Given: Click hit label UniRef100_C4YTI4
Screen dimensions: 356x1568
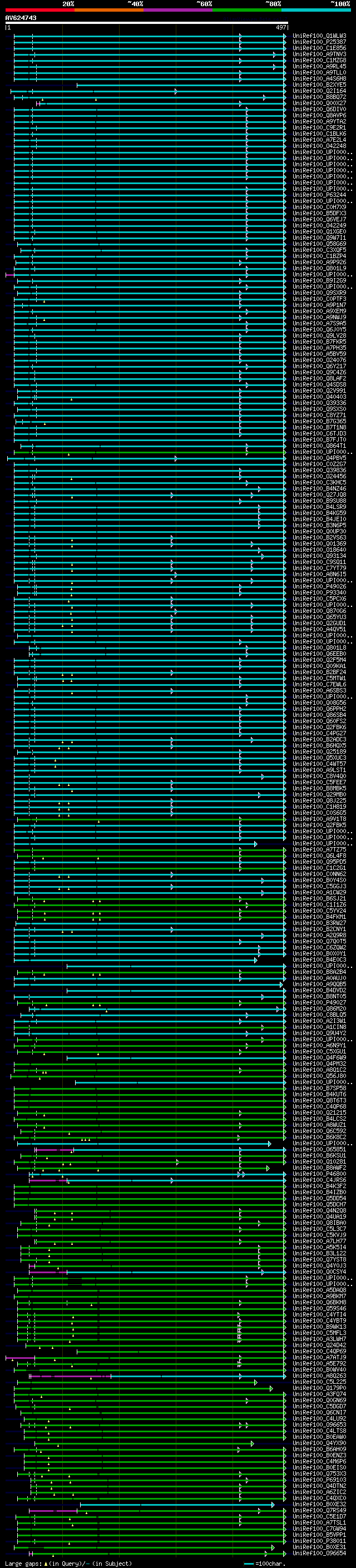Looking at the screenshot, I should click(319, 1314).
